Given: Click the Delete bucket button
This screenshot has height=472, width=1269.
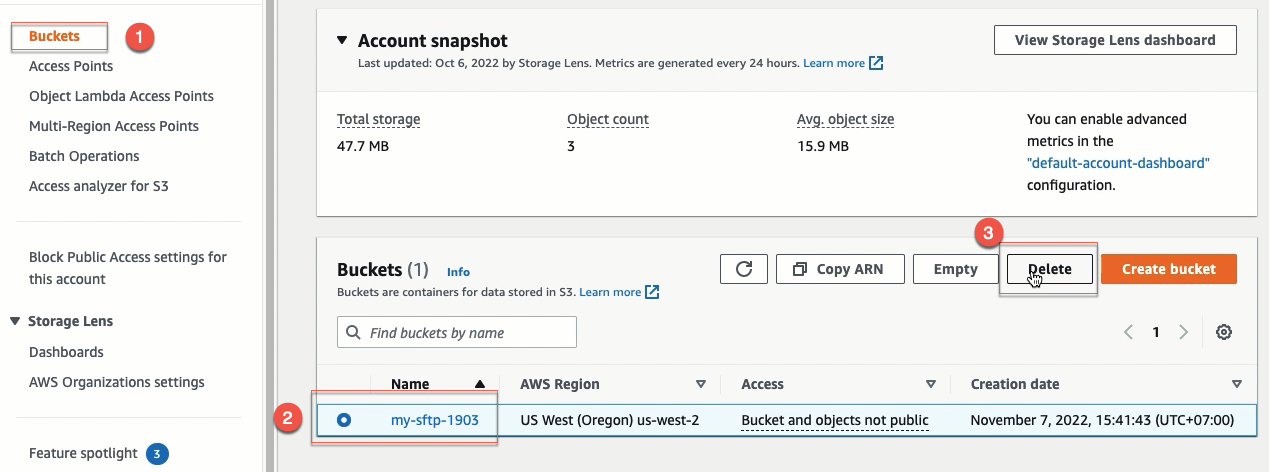Looking at the screenshot, I should [x=1049, y=269].
